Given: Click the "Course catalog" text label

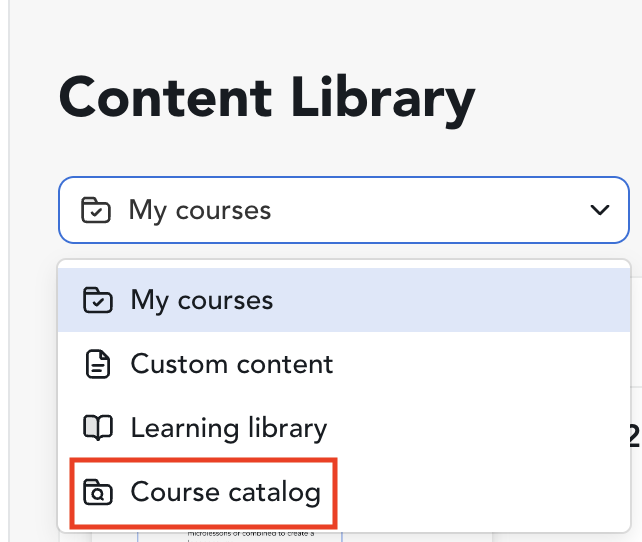Looking at the screenshot, I should 226,492.
